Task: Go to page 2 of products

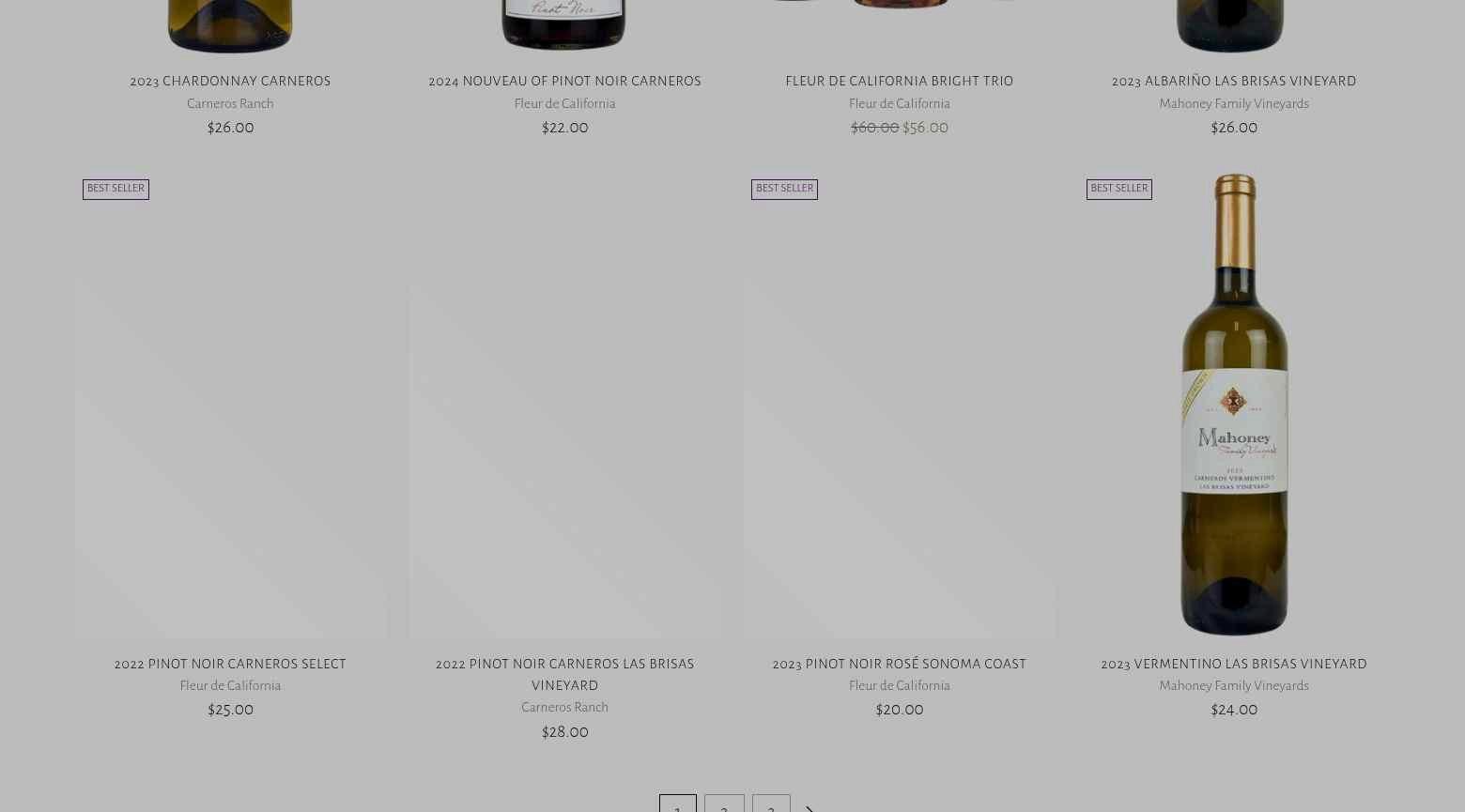Action: click(x=724, y=807)
